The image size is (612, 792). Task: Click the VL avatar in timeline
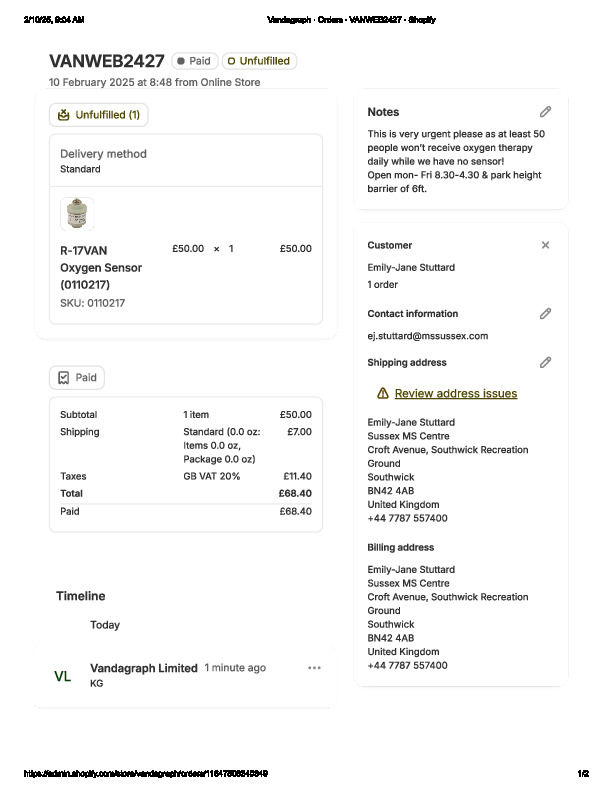coord(63,676)
